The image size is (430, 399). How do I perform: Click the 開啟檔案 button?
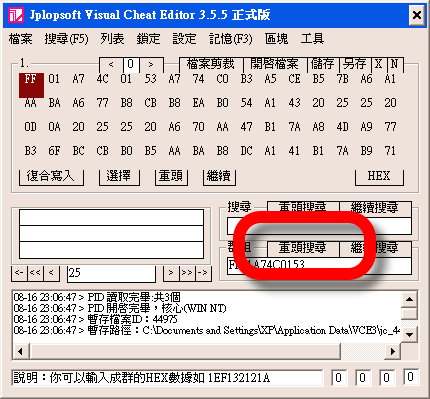pyautogui.click(x=274, y=64)
